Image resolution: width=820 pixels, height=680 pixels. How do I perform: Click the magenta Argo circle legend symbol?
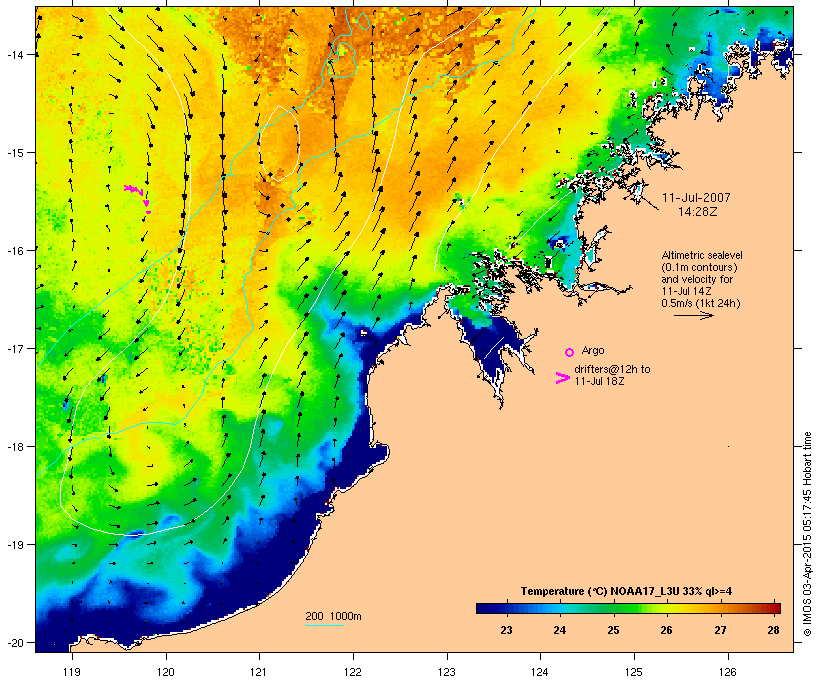click(x=570, y=352)
